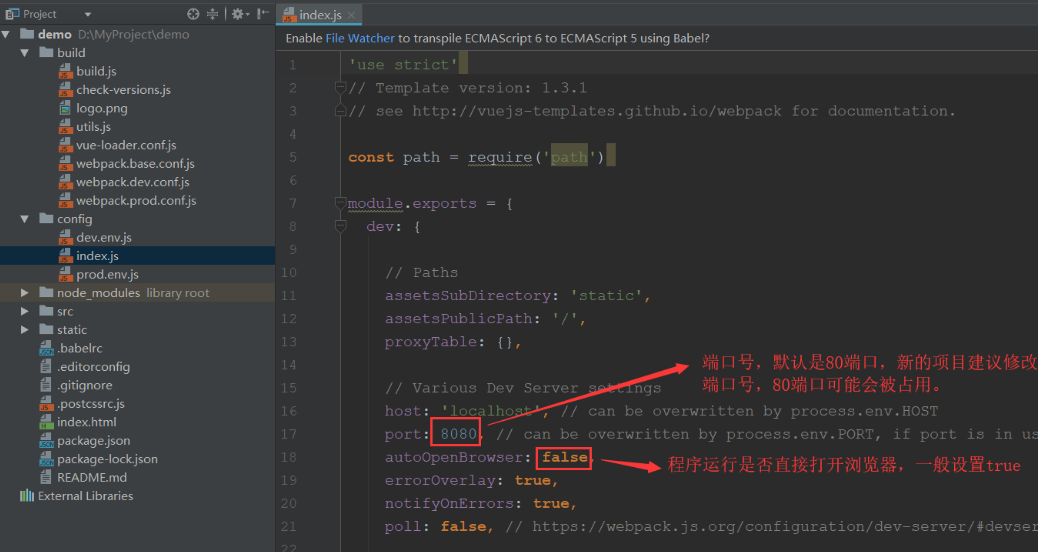Click the collapse all icon in Project panel
1045x552 pixels.
point(213,13)
